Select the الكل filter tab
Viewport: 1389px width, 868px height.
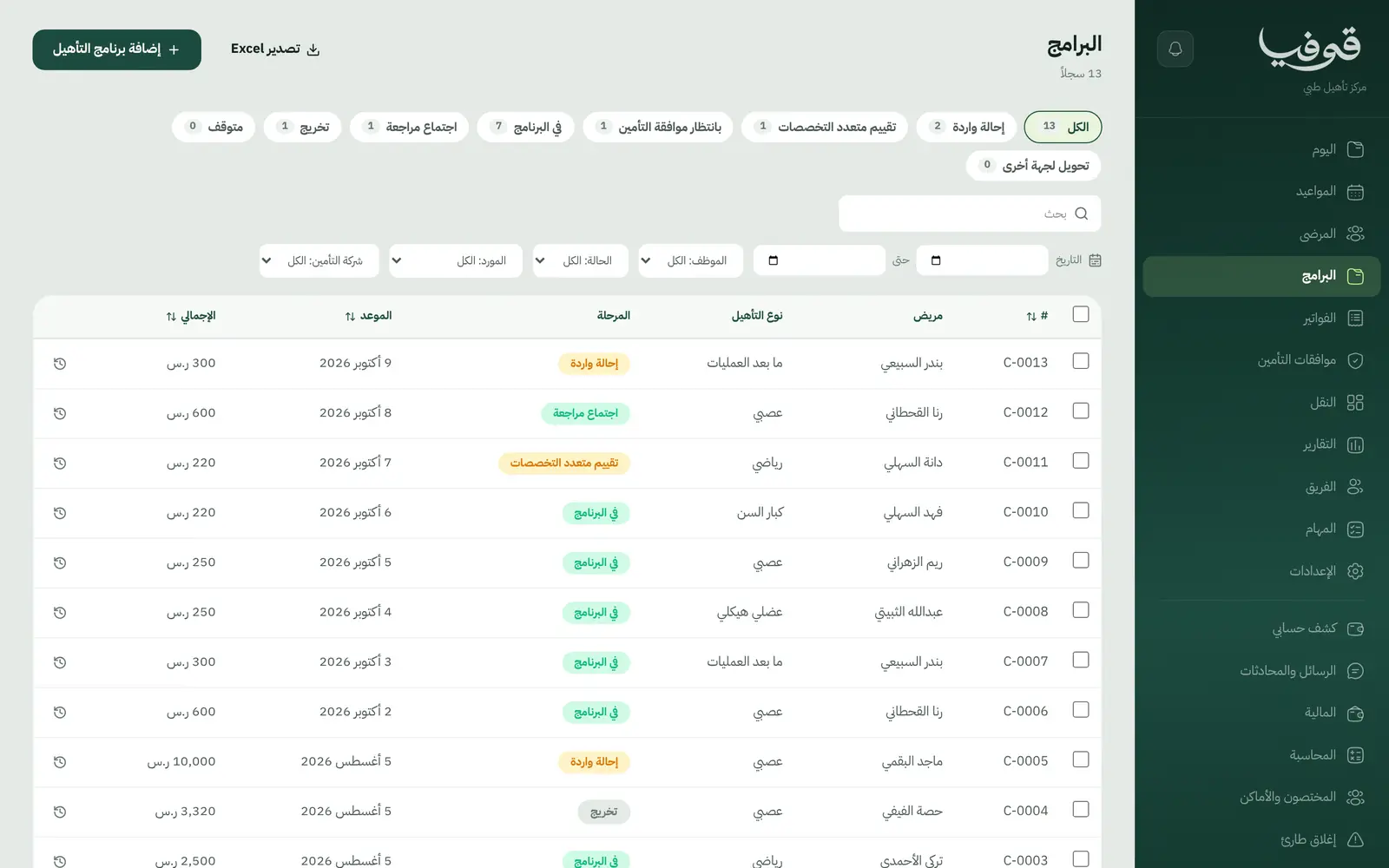[x=1063, y=127]
